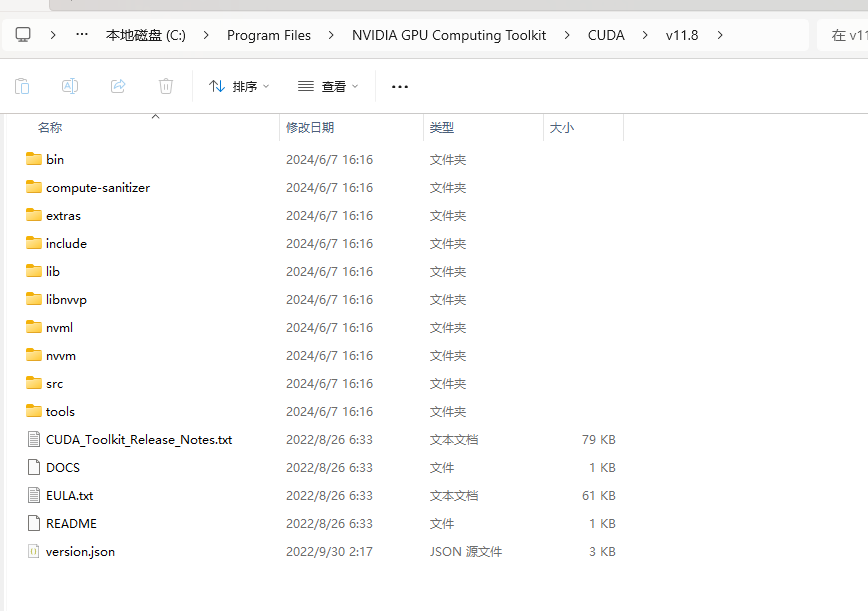Click the libnvvp folder icon
Screen dimensions: 868x611
[x=34, y=299]
